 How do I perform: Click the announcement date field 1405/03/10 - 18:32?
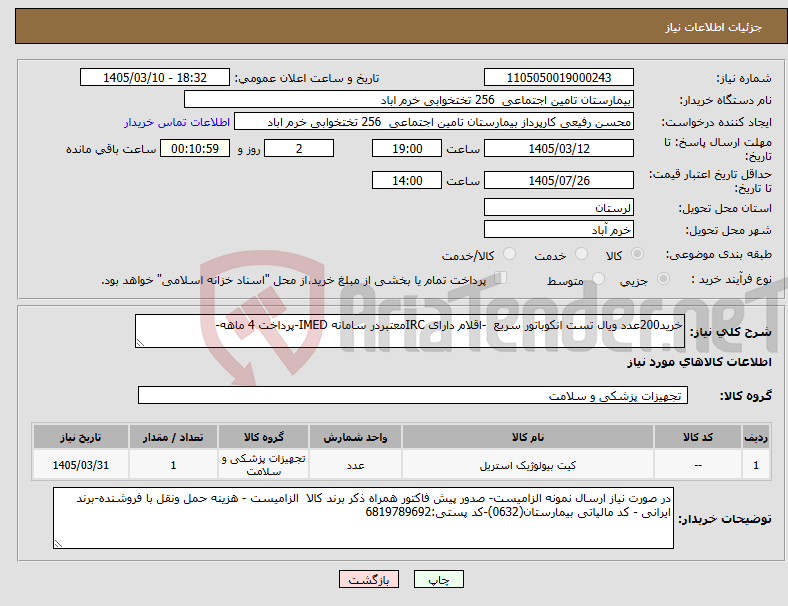(x=155, y=77)
